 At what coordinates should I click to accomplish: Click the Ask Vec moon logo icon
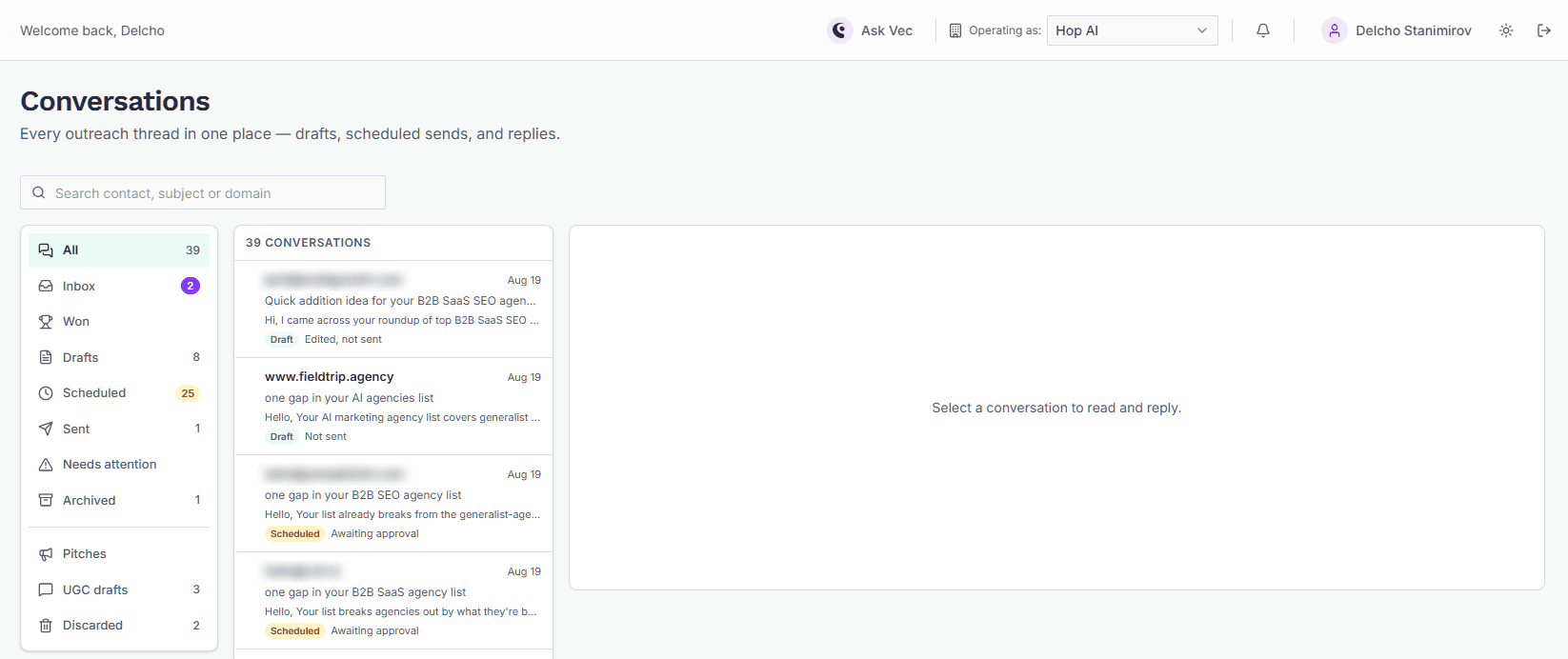839,30
